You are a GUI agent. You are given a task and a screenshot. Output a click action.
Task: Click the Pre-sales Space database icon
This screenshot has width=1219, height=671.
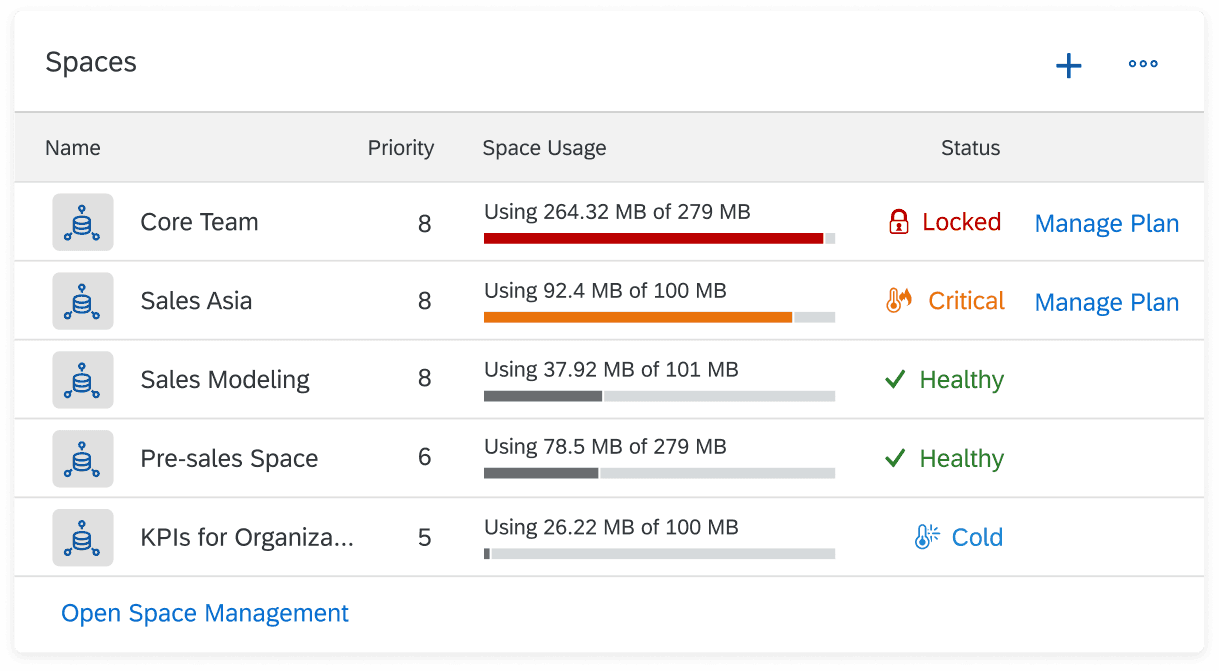point(83,459)
